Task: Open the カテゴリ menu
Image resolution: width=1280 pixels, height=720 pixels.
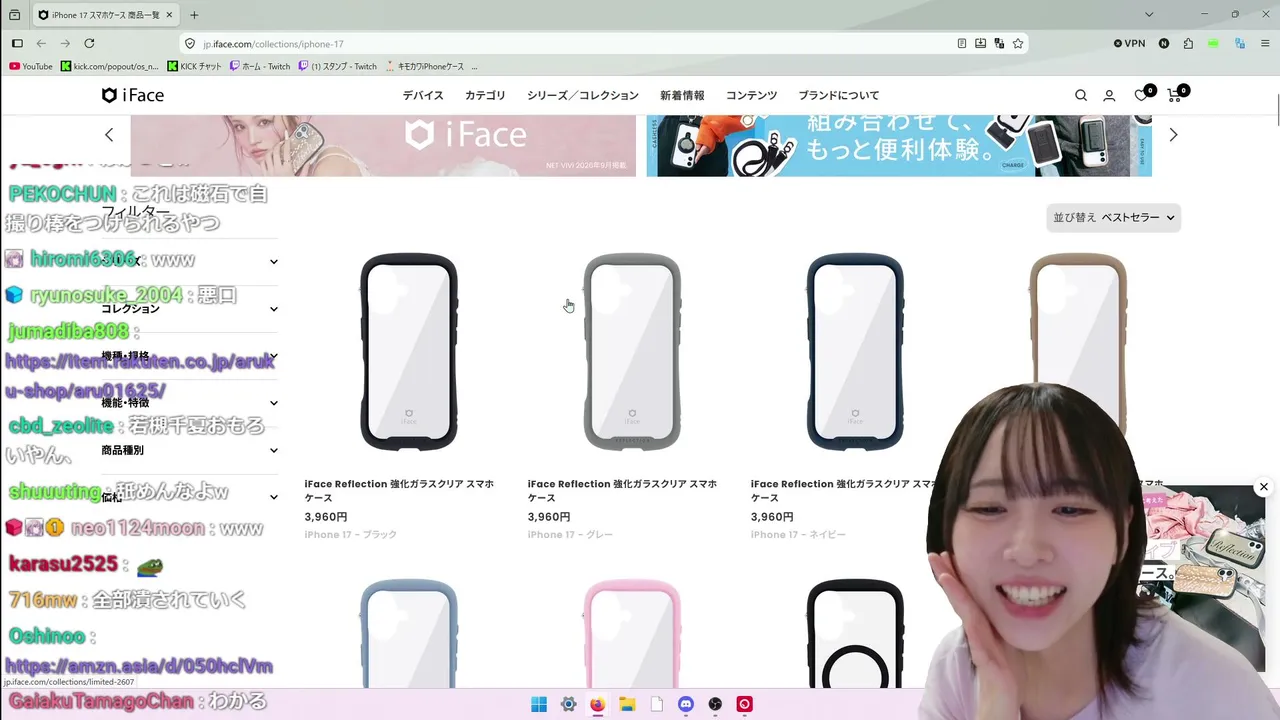Action: click(485, 96)
